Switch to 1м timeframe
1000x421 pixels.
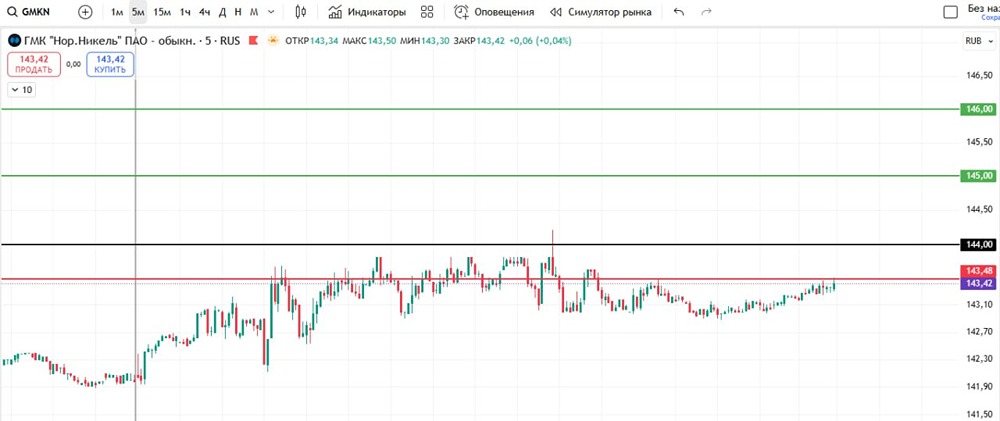coord(117,11)
